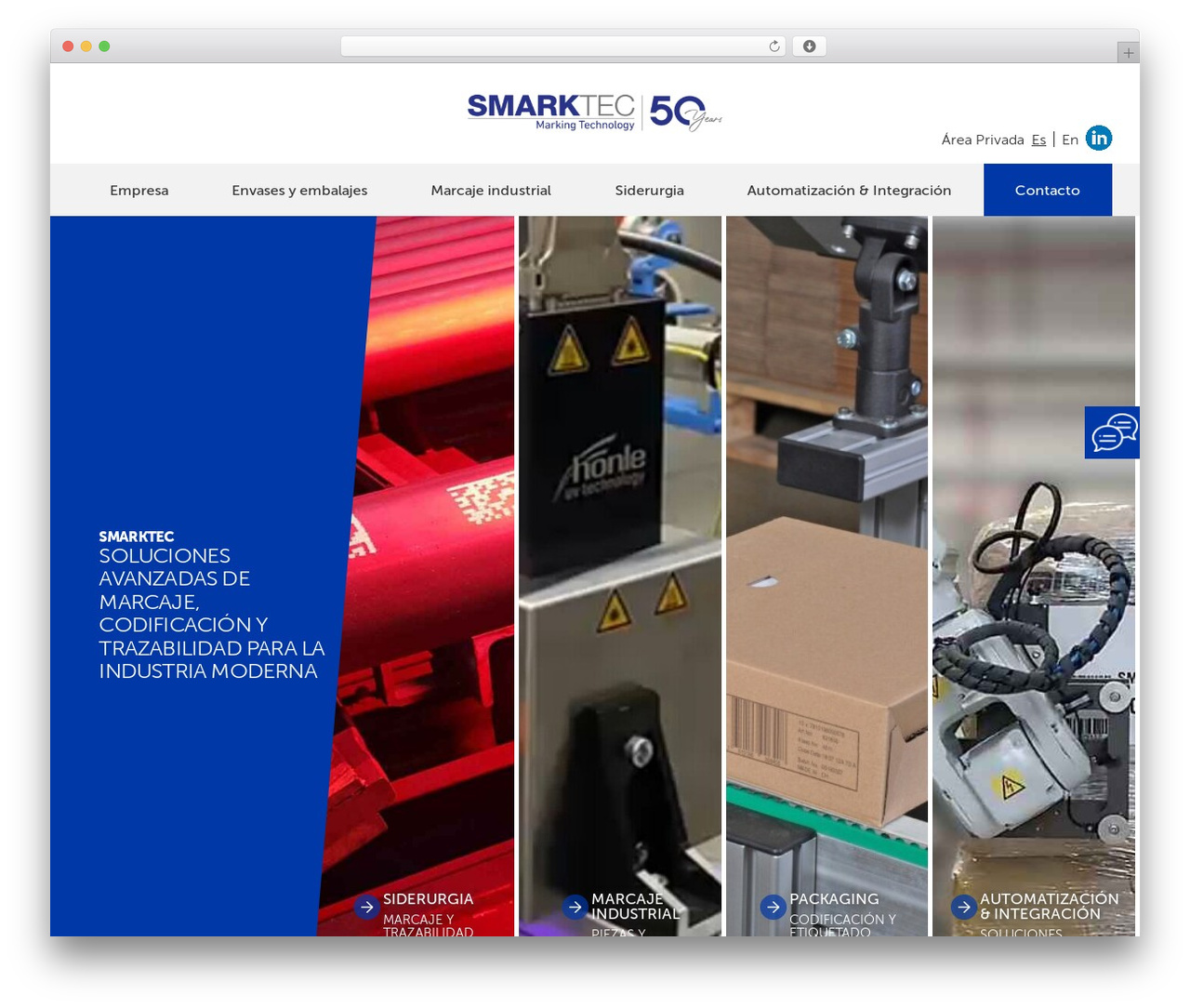The height and width of the screenshot is (1008, 1190).
Task: Click the arrow icon beside Marcaje Industrial
Action: 575,907
